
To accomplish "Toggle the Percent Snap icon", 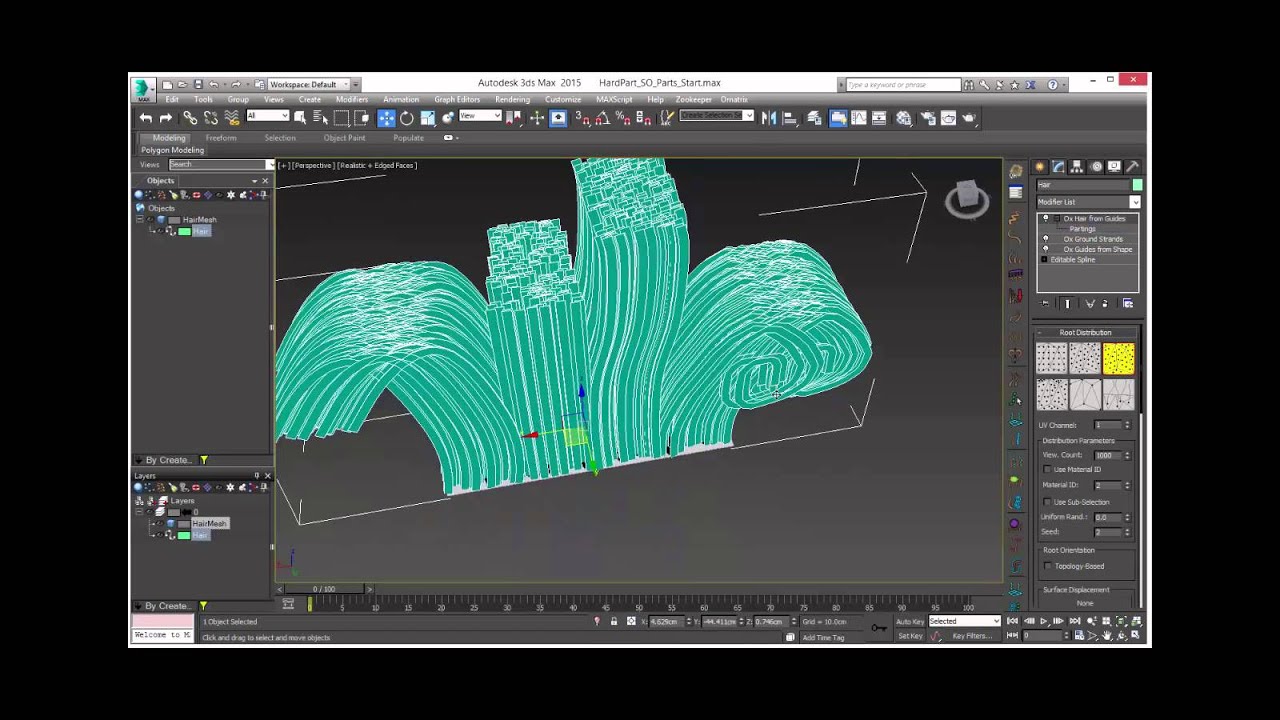I will tap(622, 118).
